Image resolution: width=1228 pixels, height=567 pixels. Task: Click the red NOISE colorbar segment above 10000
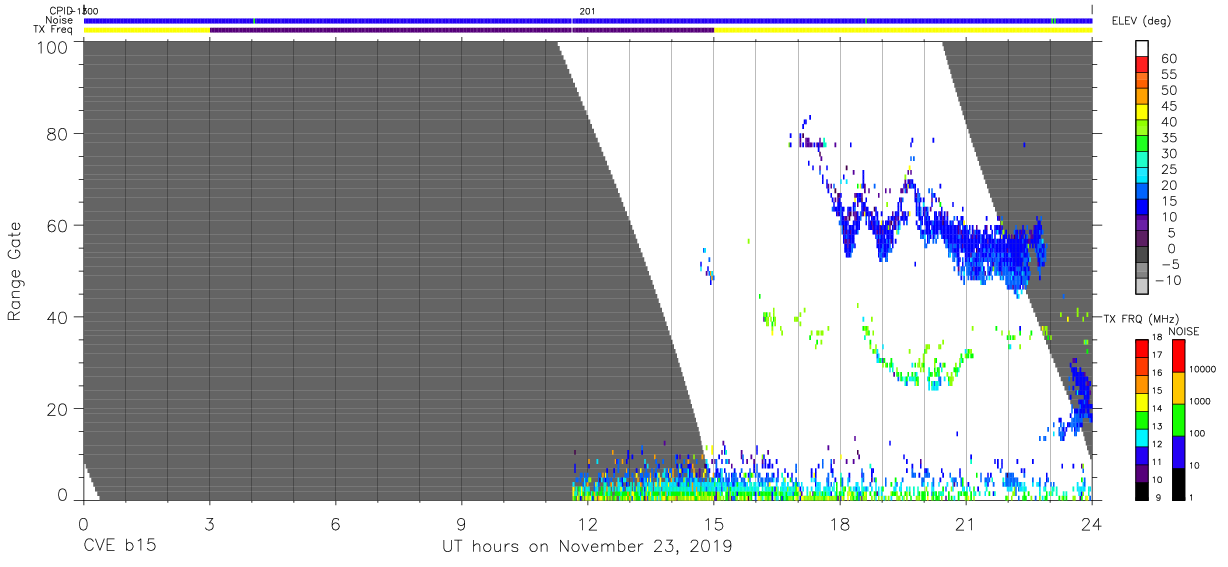pos(1177,355)
